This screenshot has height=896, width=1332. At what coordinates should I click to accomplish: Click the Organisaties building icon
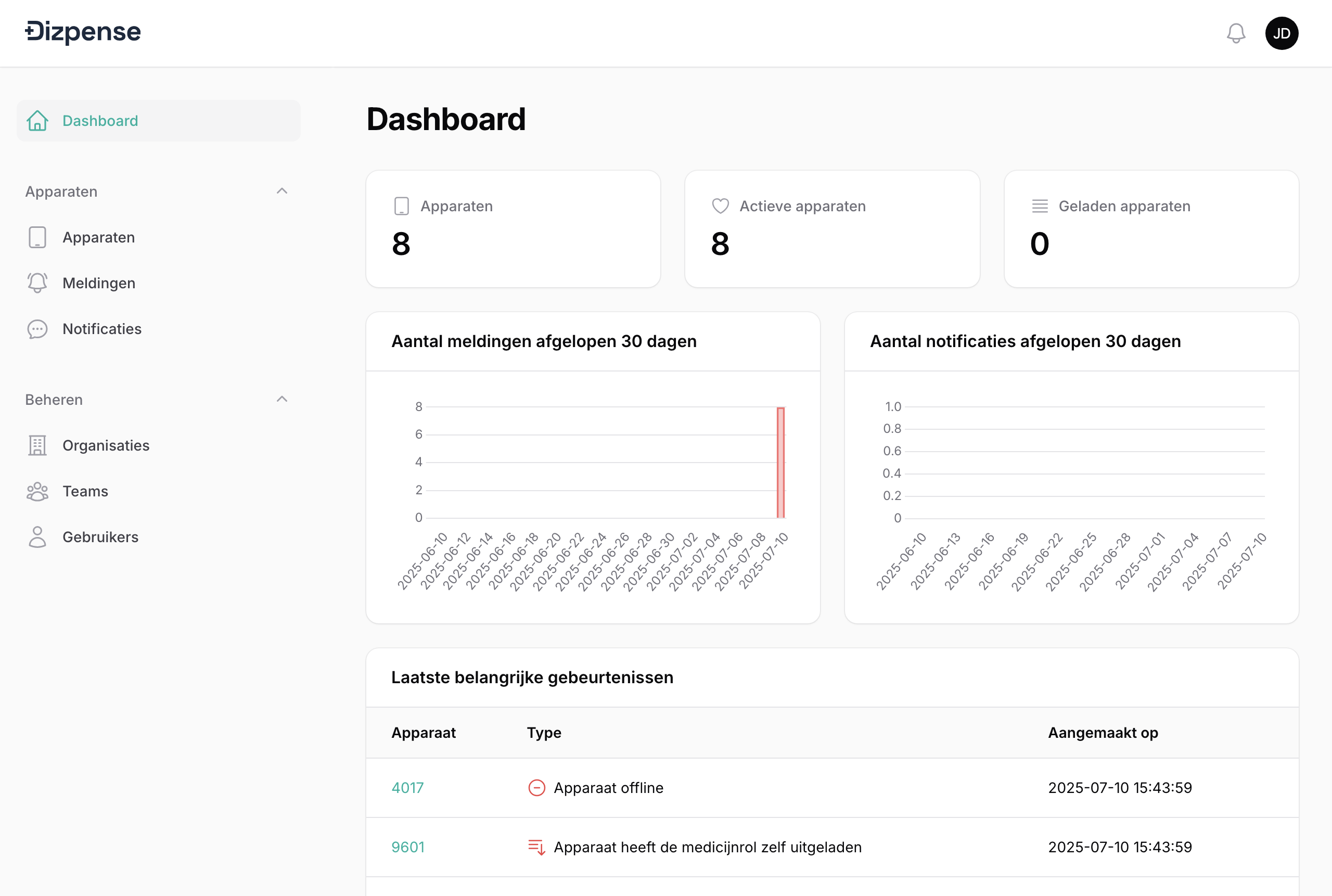point(37,446)
